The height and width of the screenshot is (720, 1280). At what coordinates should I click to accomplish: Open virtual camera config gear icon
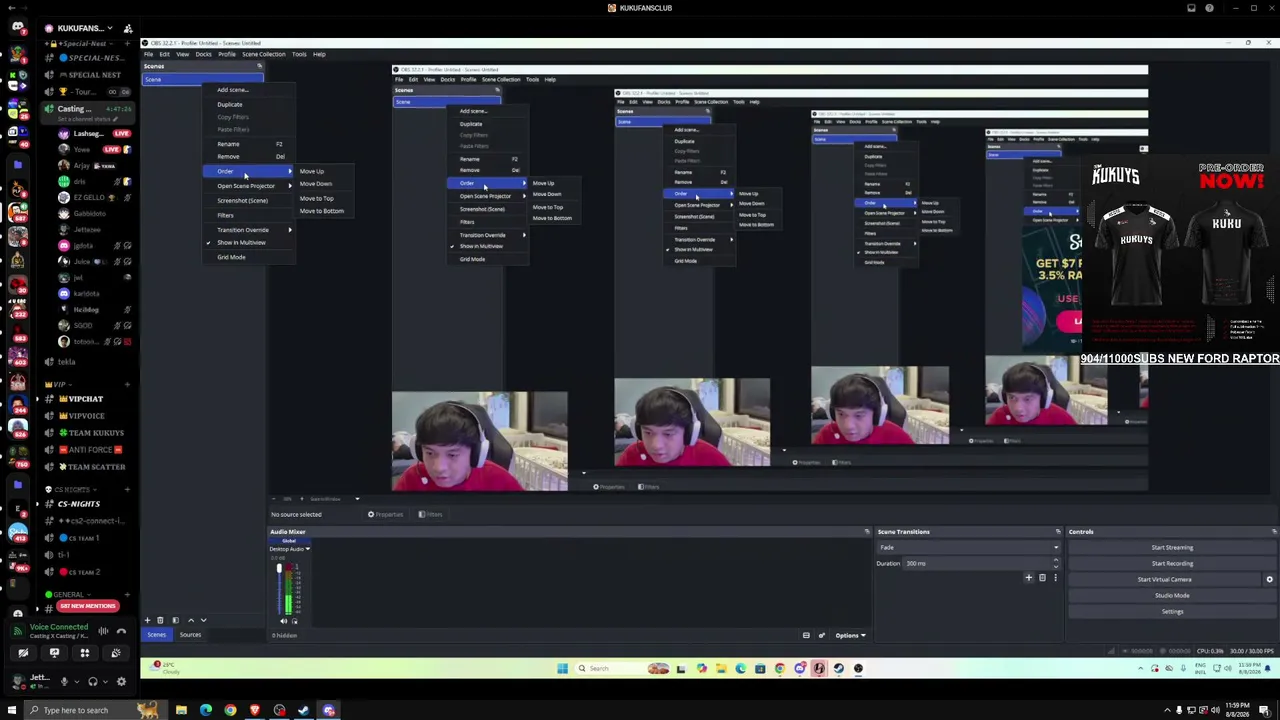1270,580
